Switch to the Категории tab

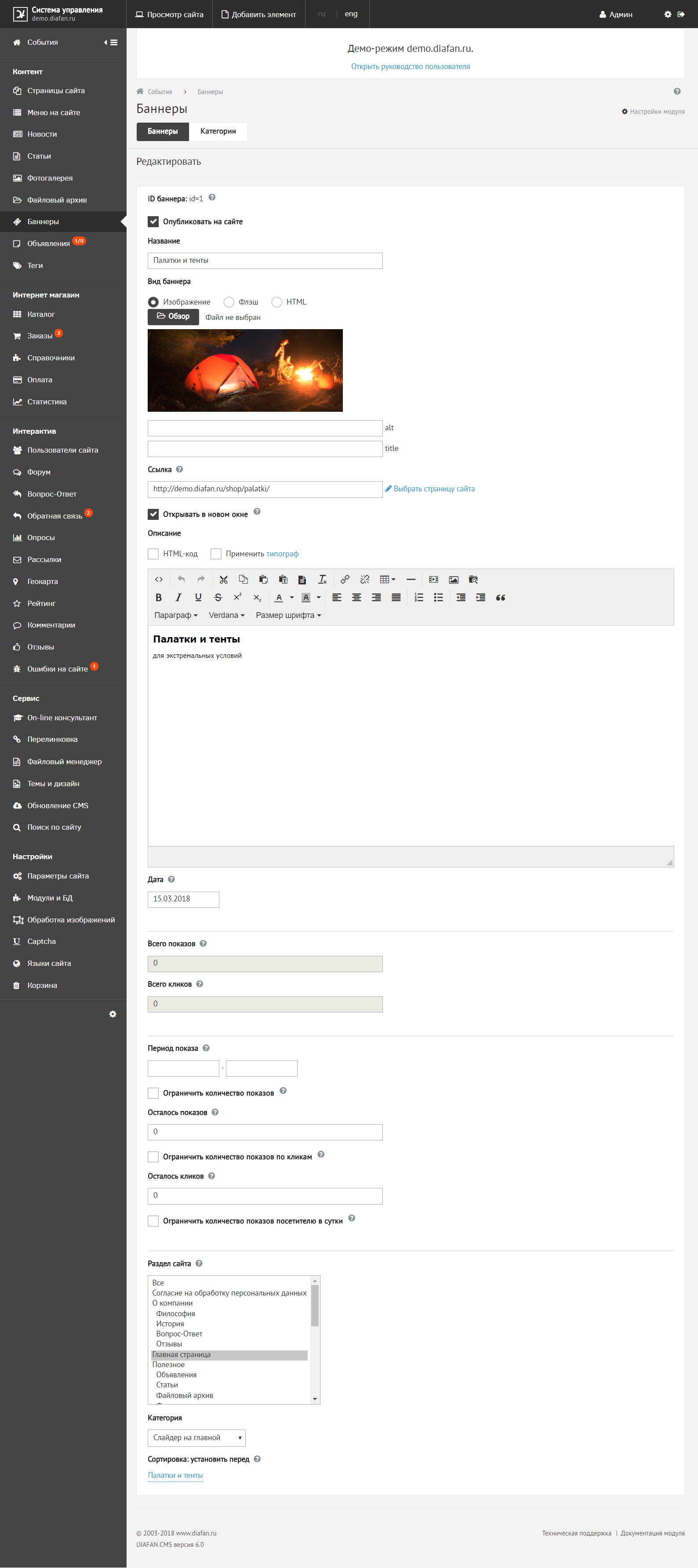click(x=218, y=131)
